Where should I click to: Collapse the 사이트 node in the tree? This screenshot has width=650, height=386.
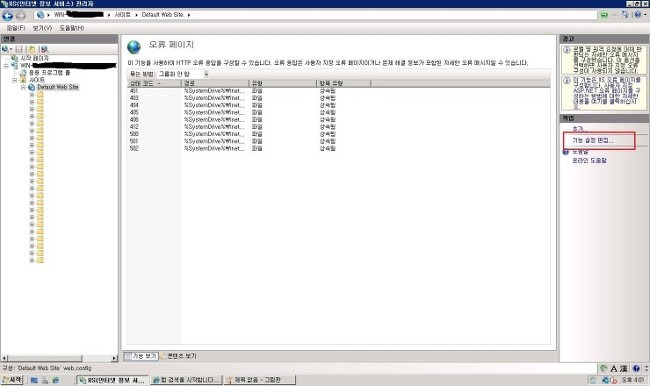[x=15, y=80]
